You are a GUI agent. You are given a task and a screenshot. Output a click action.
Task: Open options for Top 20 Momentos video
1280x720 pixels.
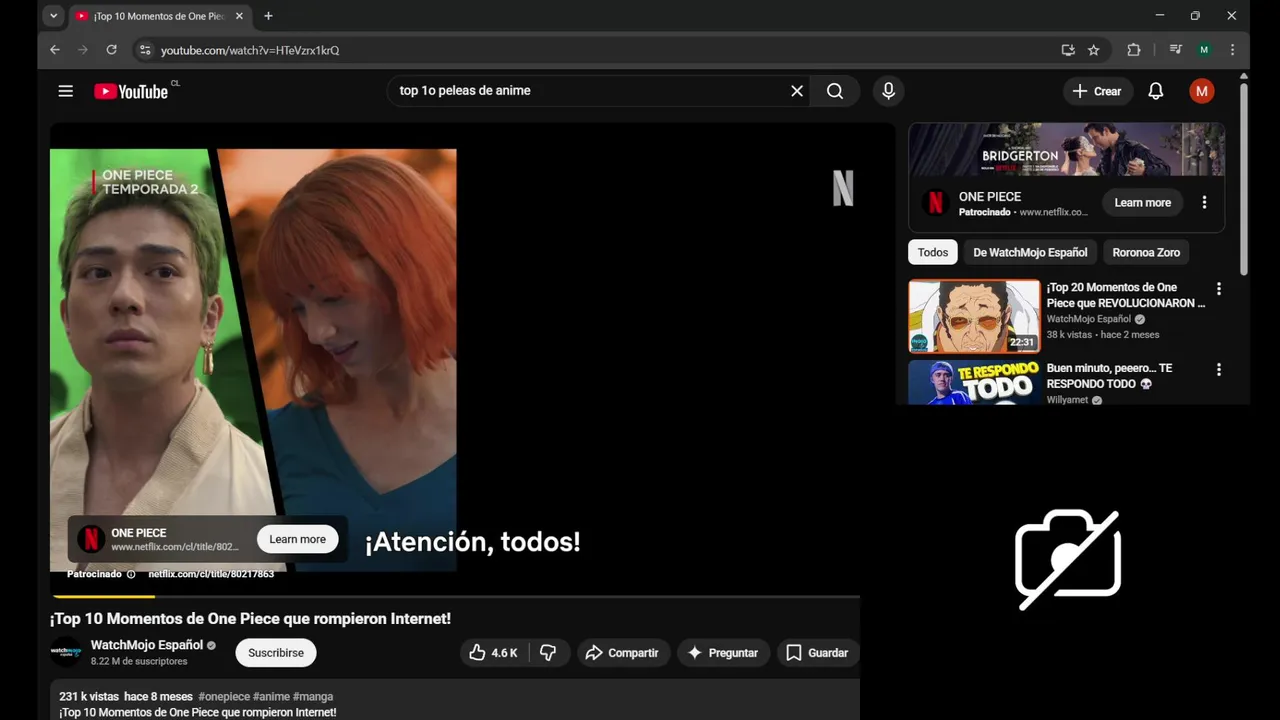pos(1218,289)
